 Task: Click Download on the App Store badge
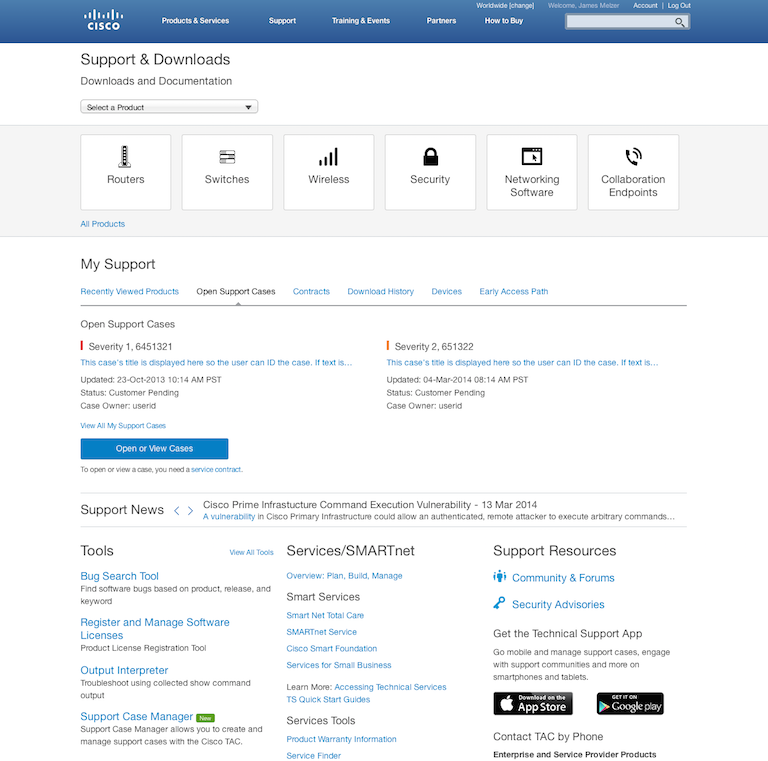coord(533,704)
